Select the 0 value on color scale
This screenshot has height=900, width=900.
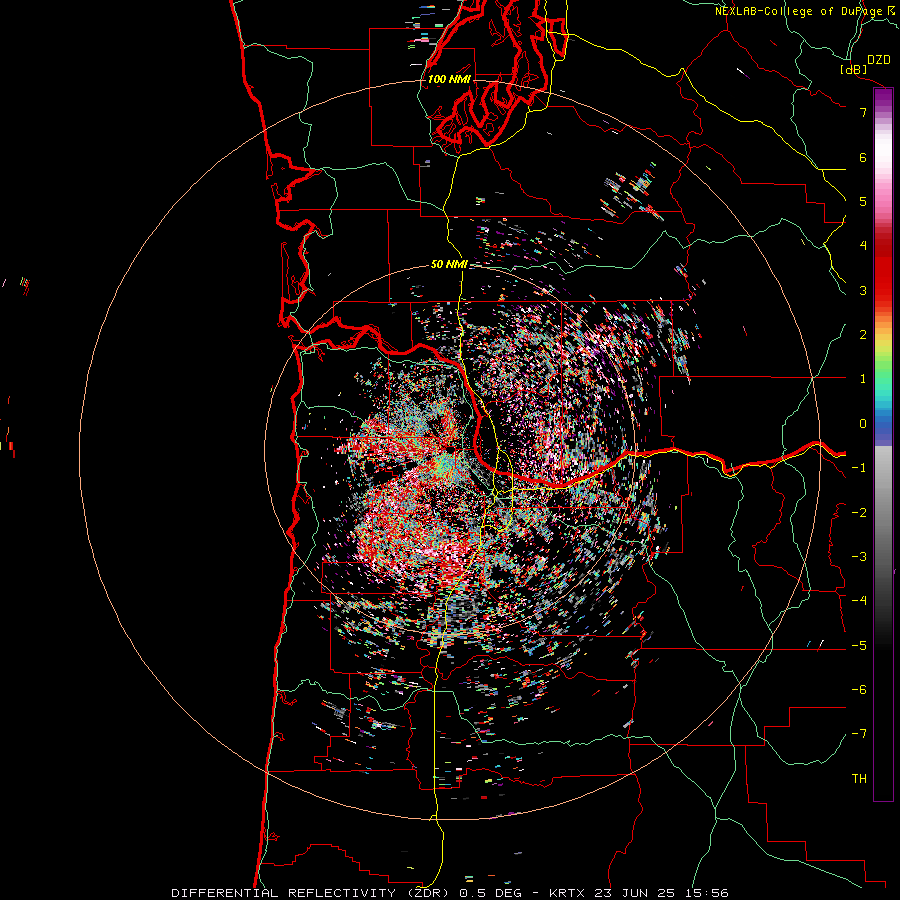863,424
